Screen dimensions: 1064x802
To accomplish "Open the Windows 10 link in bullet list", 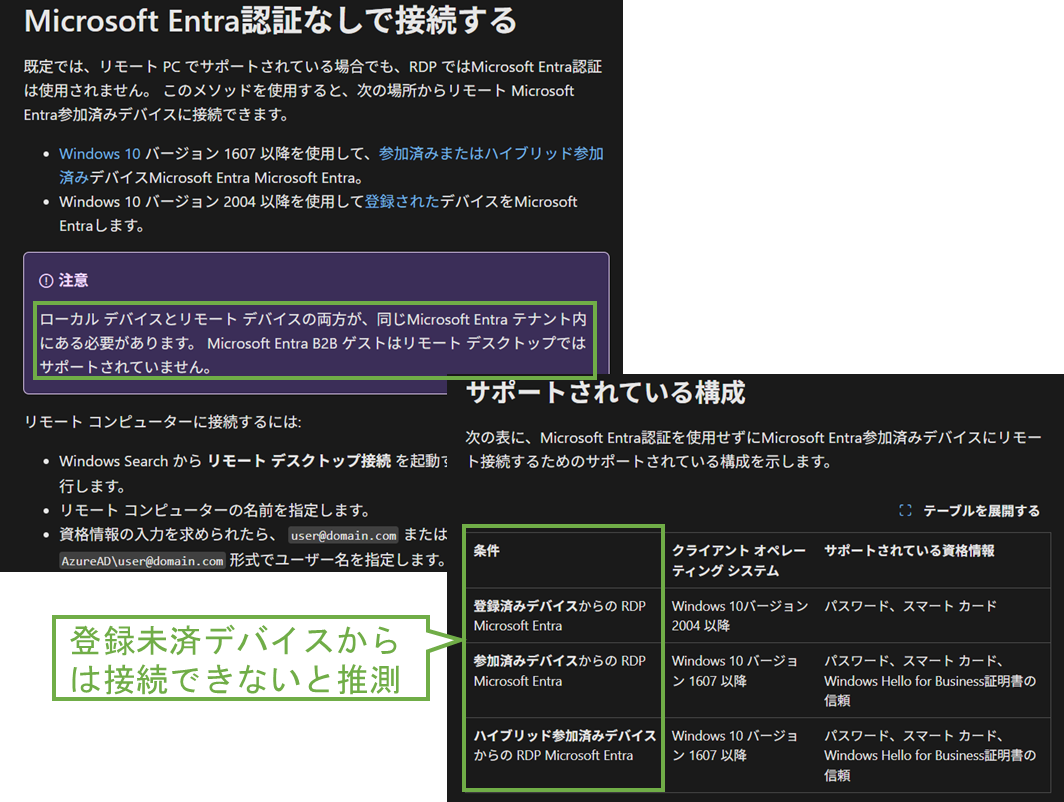I will tap(100, 154).
